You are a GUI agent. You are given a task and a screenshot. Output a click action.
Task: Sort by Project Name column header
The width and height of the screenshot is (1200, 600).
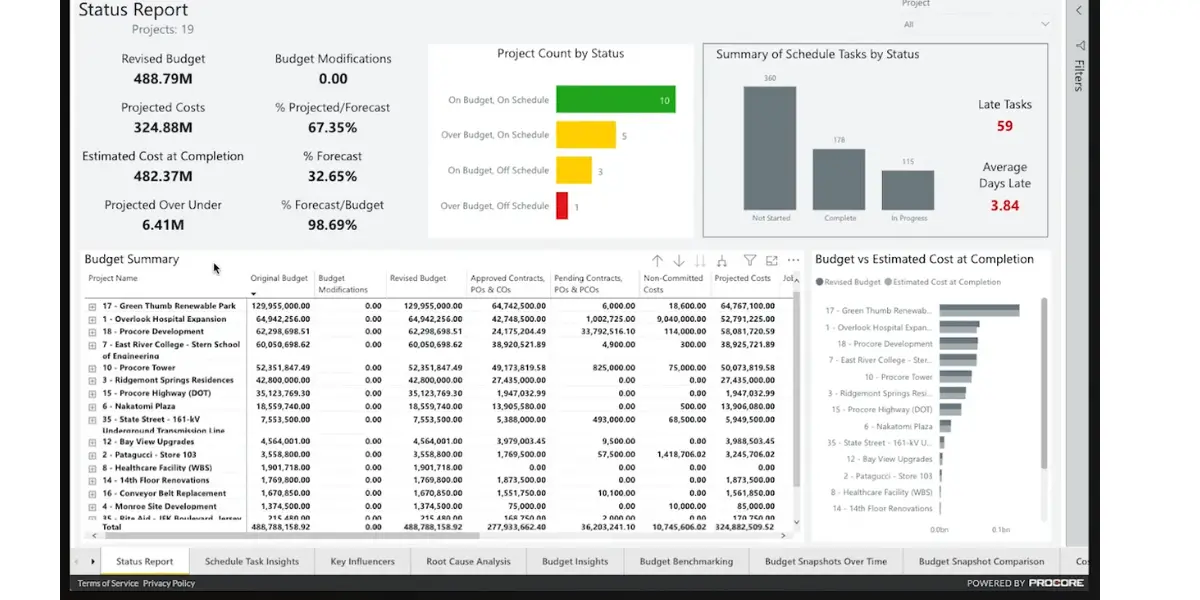click(113, 278)
